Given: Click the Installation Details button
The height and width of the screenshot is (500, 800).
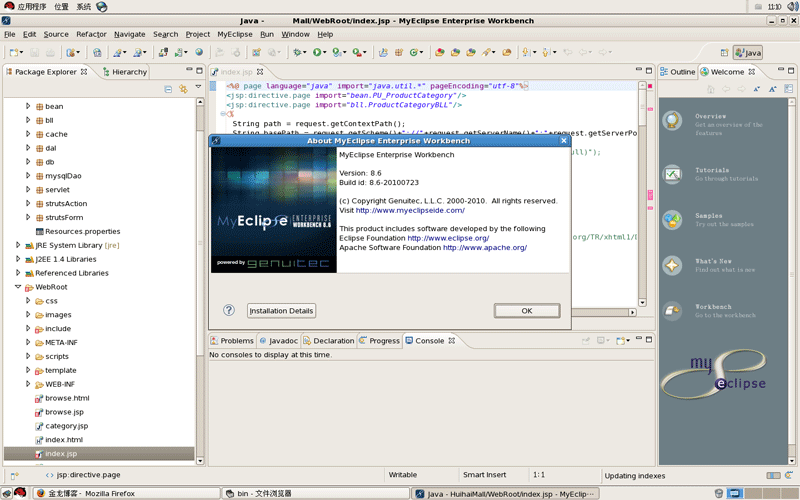Looking at the screenshot, I should [x=281, y=311].
